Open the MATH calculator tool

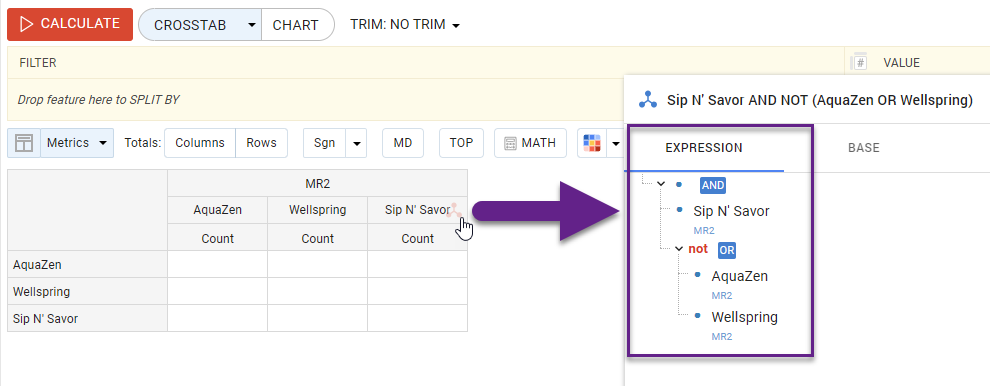coord(530,143)
